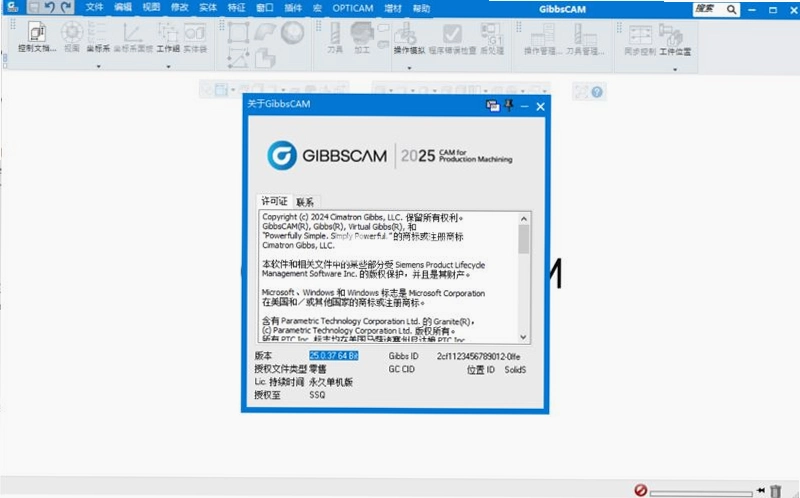Viewport: 800px width, 498px height.
Task: Click the pin icon in About dialog
Action: pos(509,105)
